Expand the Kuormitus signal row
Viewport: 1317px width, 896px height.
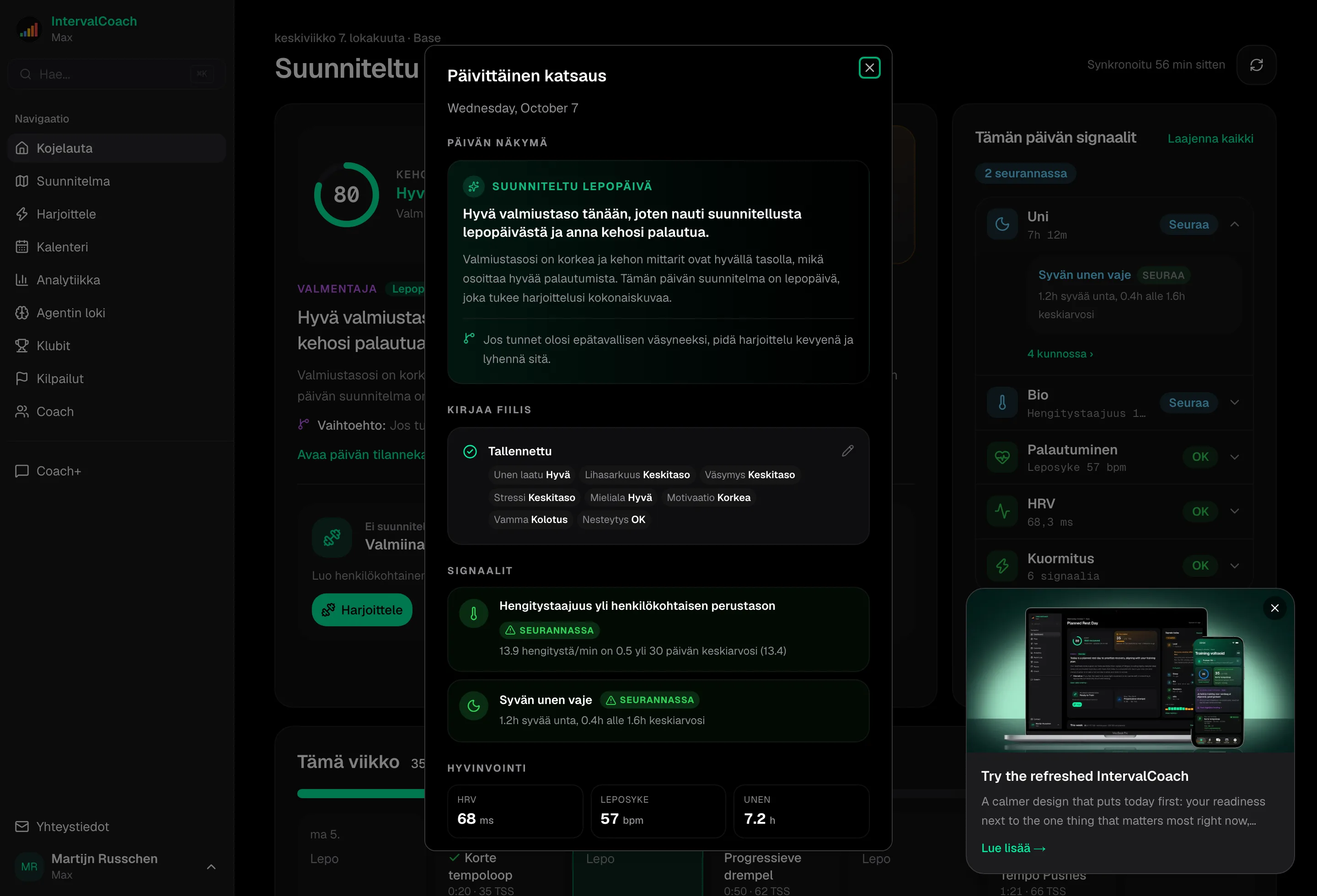1234,566
